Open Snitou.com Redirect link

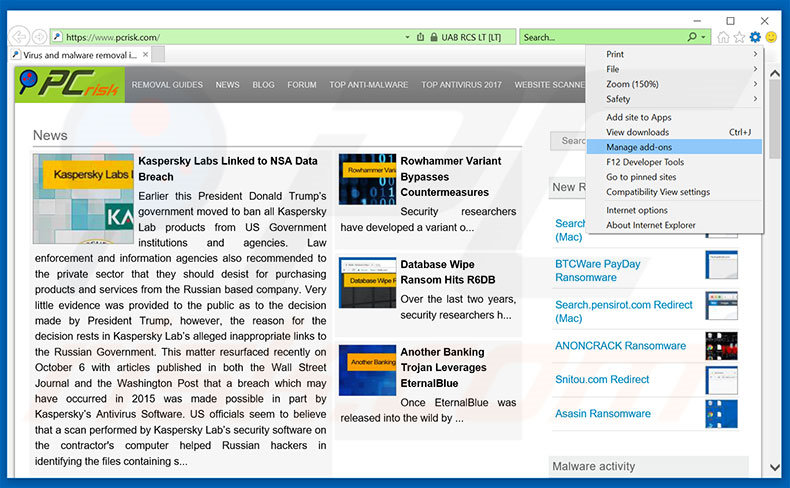602,379
